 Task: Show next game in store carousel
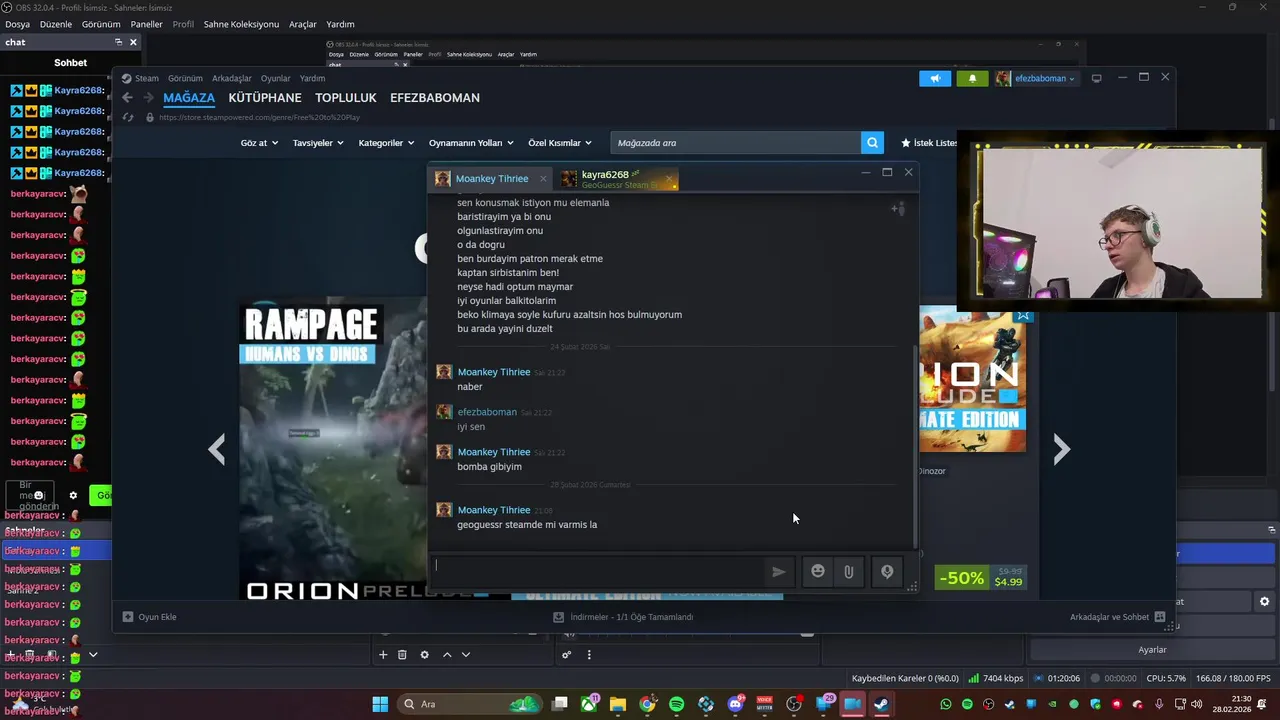click(1062, 449)
